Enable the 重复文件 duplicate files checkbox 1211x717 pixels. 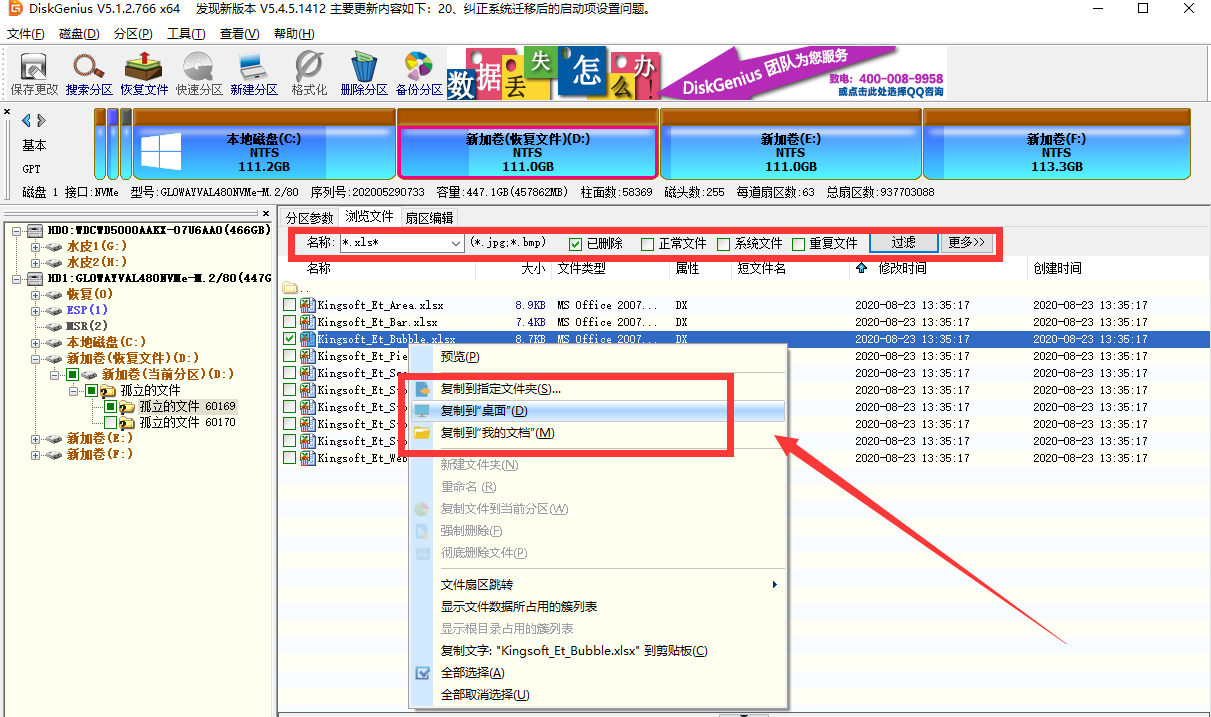pyautogui.click(x=799, y=244)
